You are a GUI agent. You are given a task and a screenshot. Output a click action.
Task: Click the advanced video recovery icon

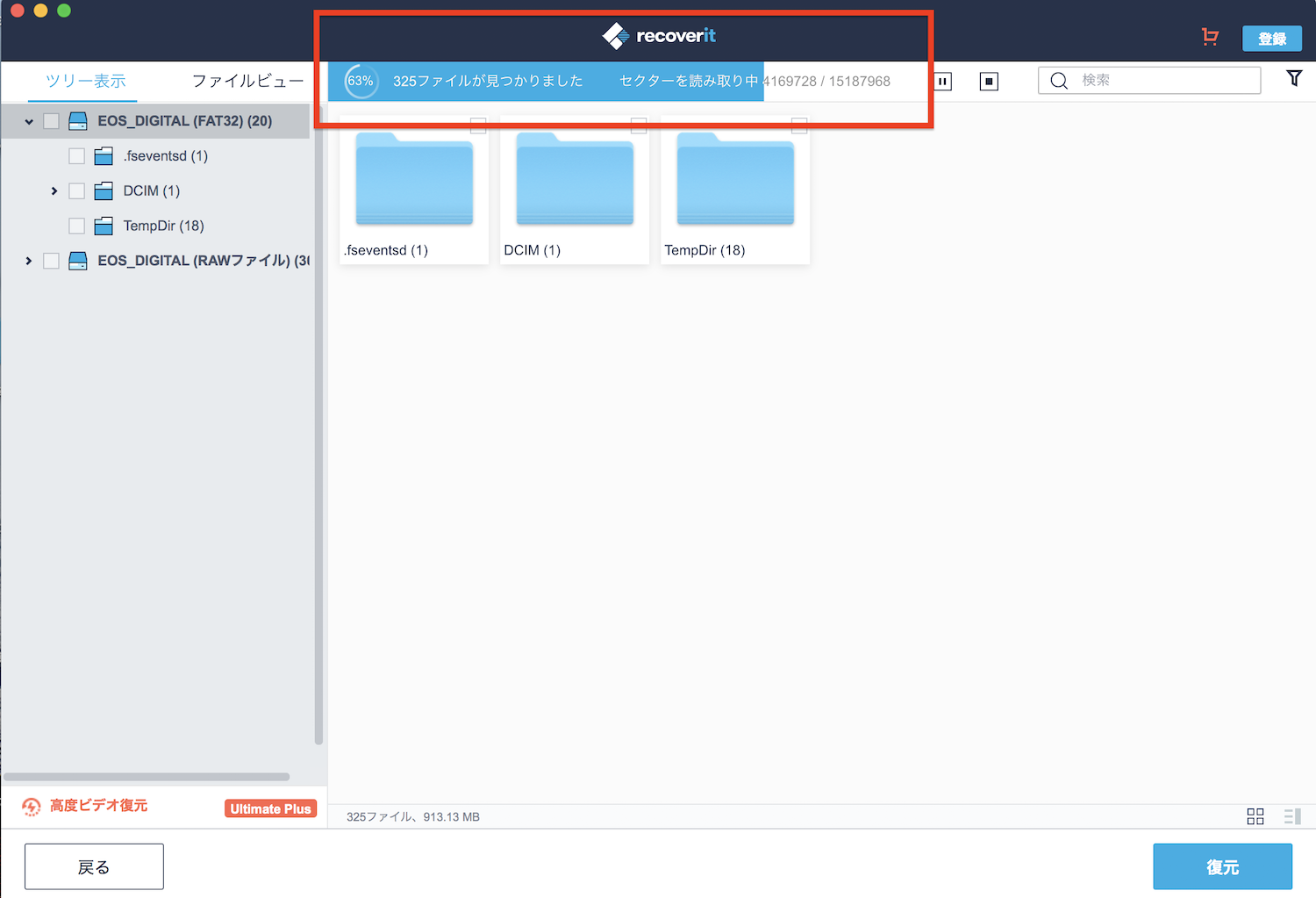click(32, 807)
